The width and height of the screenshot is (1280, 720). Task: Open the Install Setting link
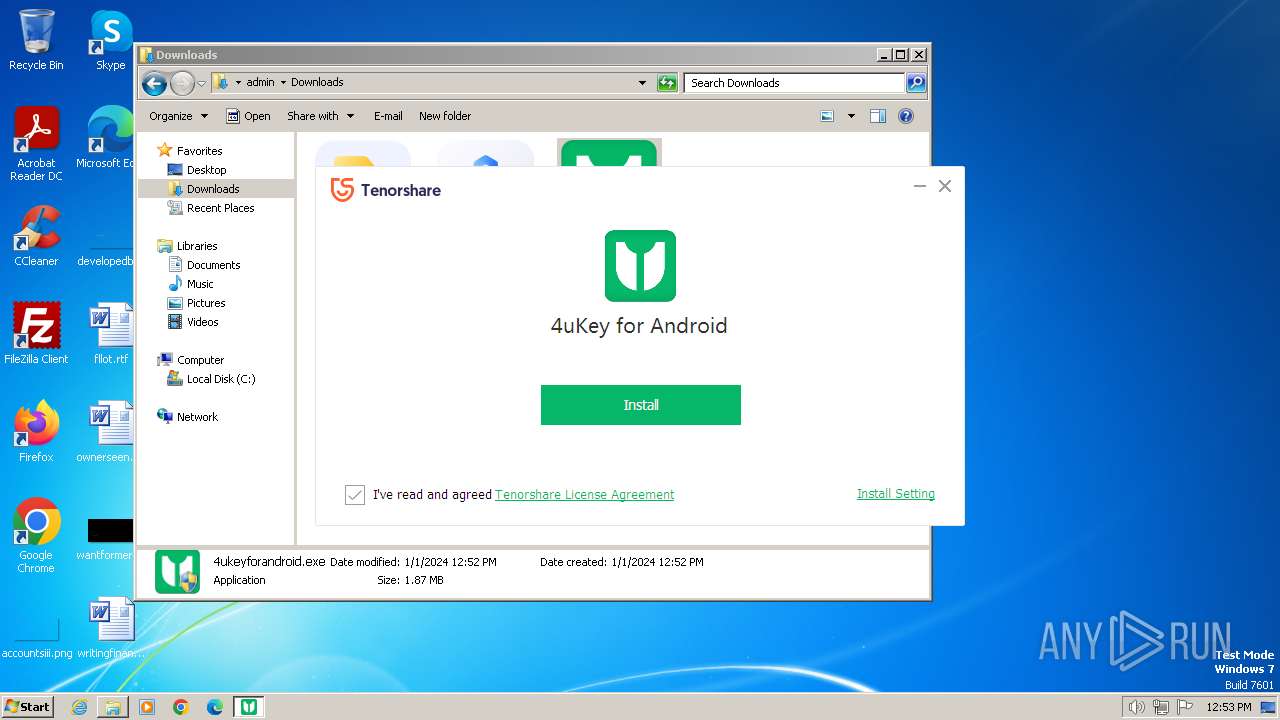[x=896, y=494]
